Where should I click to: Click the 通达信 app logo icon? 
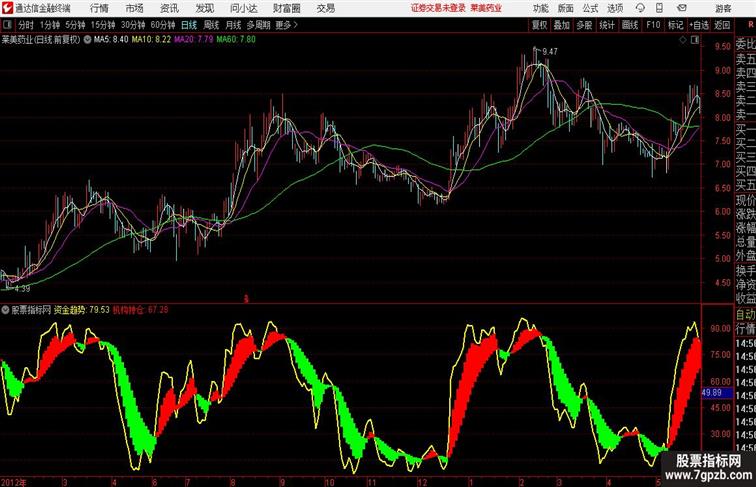click(7, 8)
